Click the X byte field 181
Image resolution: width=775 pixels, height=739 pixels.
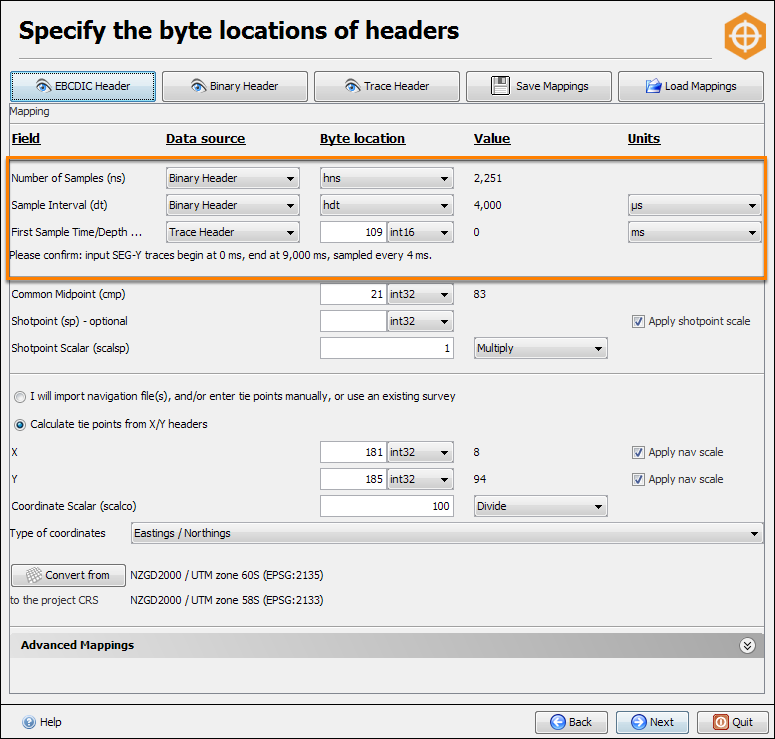point(353,452)
